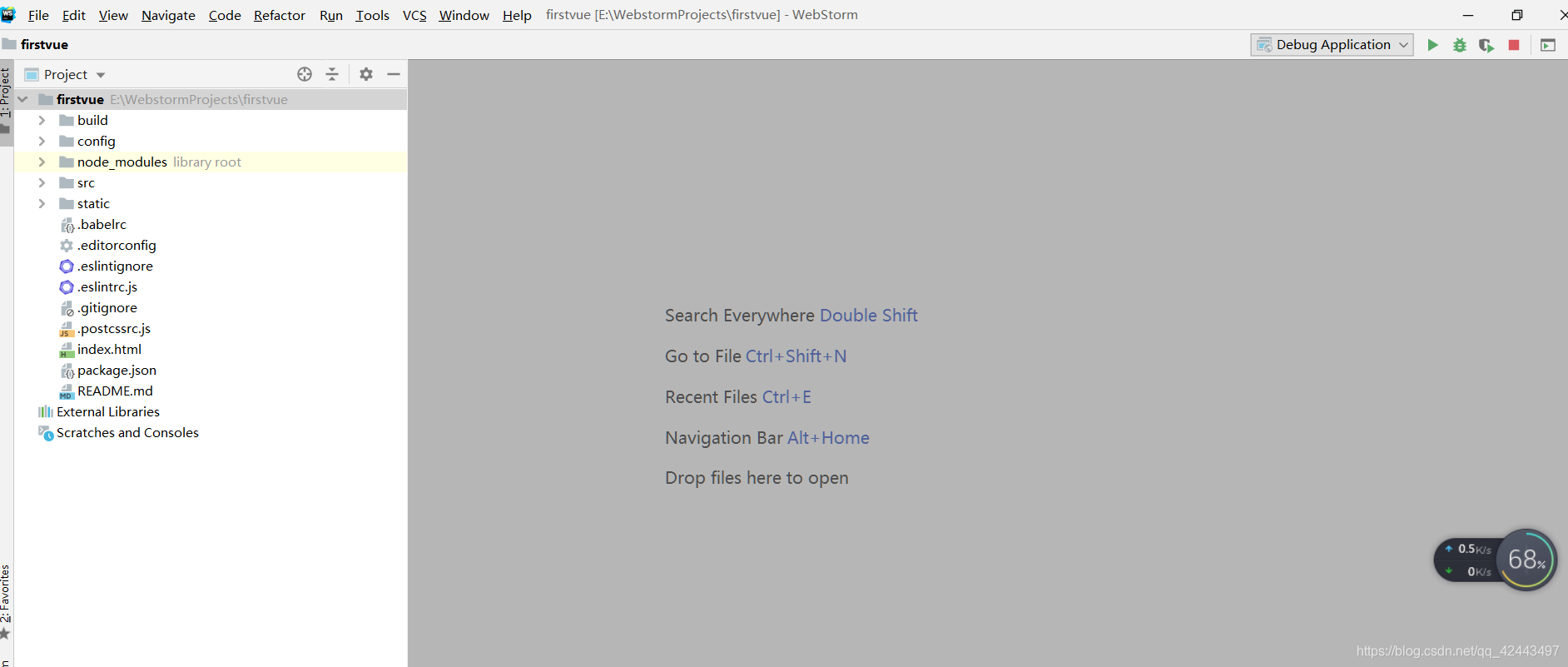This screenshot has height=667, width=1568.
Task: Expand the src folder
Action: coord(42,182)
